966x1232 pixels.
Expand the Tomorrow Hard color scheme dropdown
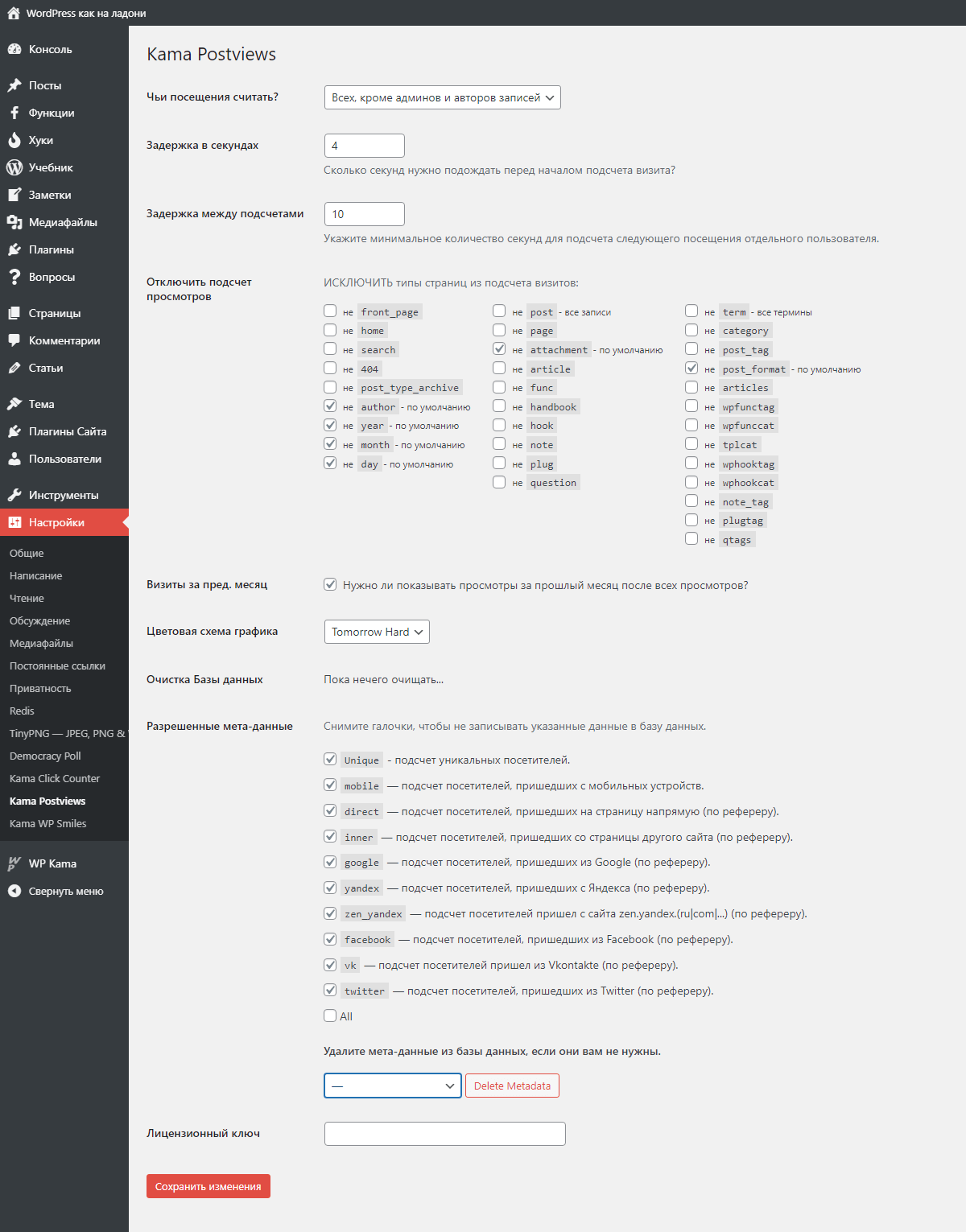point(377,632)
